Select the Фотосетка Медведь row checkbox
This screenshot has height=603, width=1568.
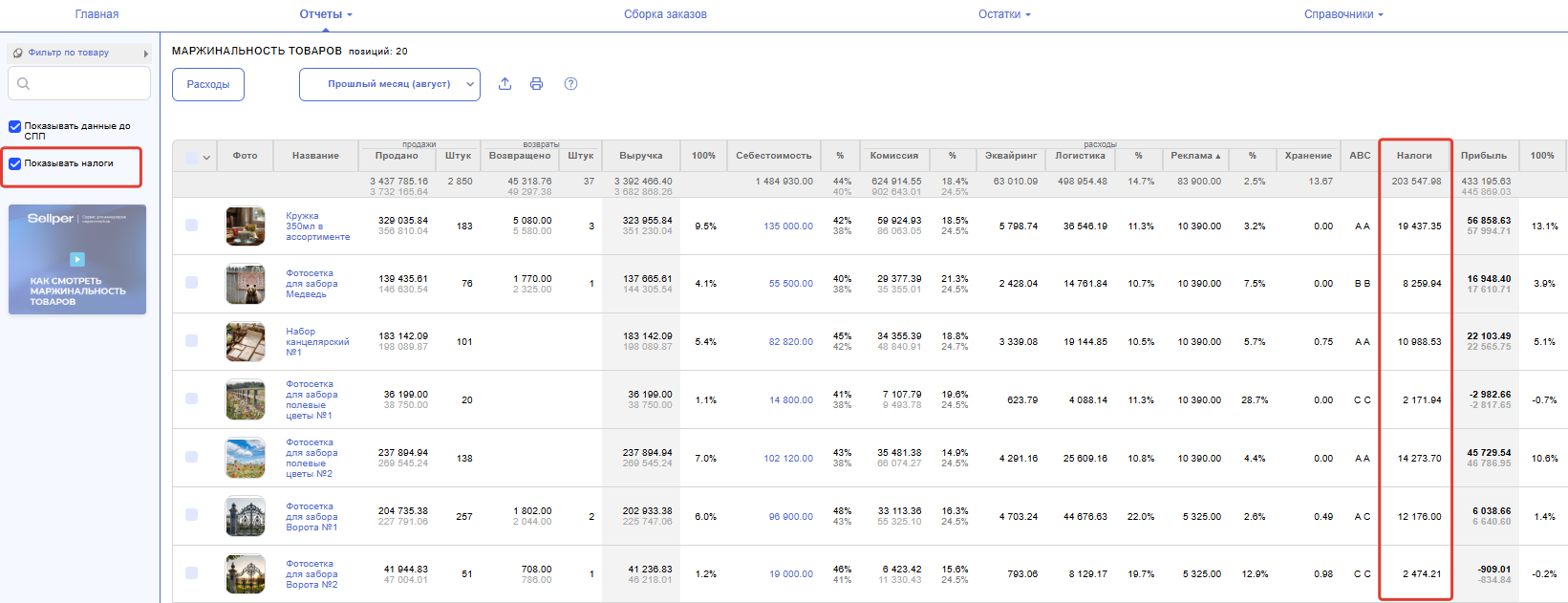tap(192, 283)
